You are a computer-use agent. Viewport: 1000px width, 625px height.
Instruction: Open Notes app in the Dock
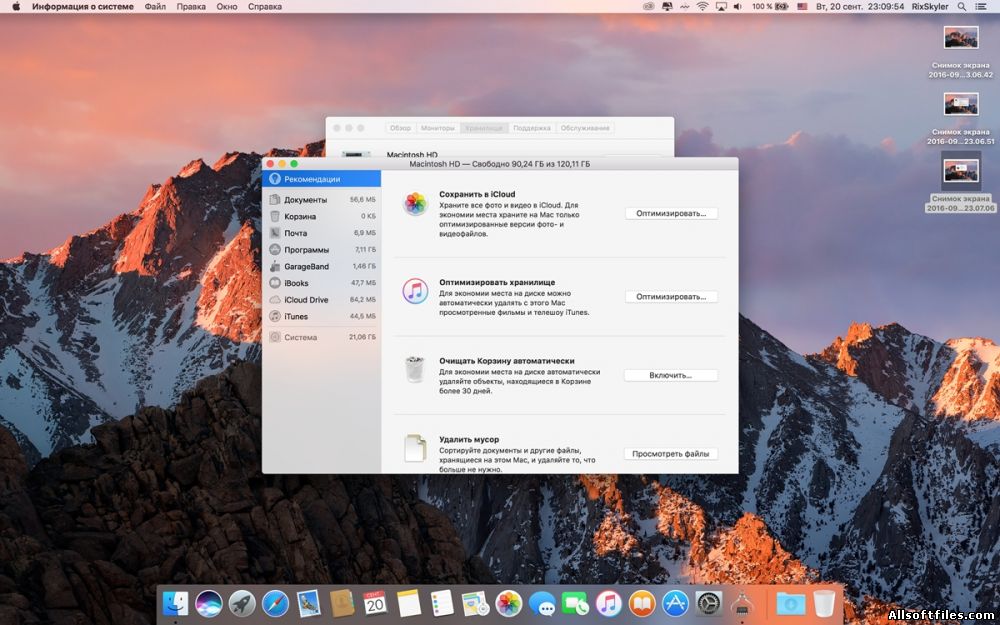click(409, 603)
